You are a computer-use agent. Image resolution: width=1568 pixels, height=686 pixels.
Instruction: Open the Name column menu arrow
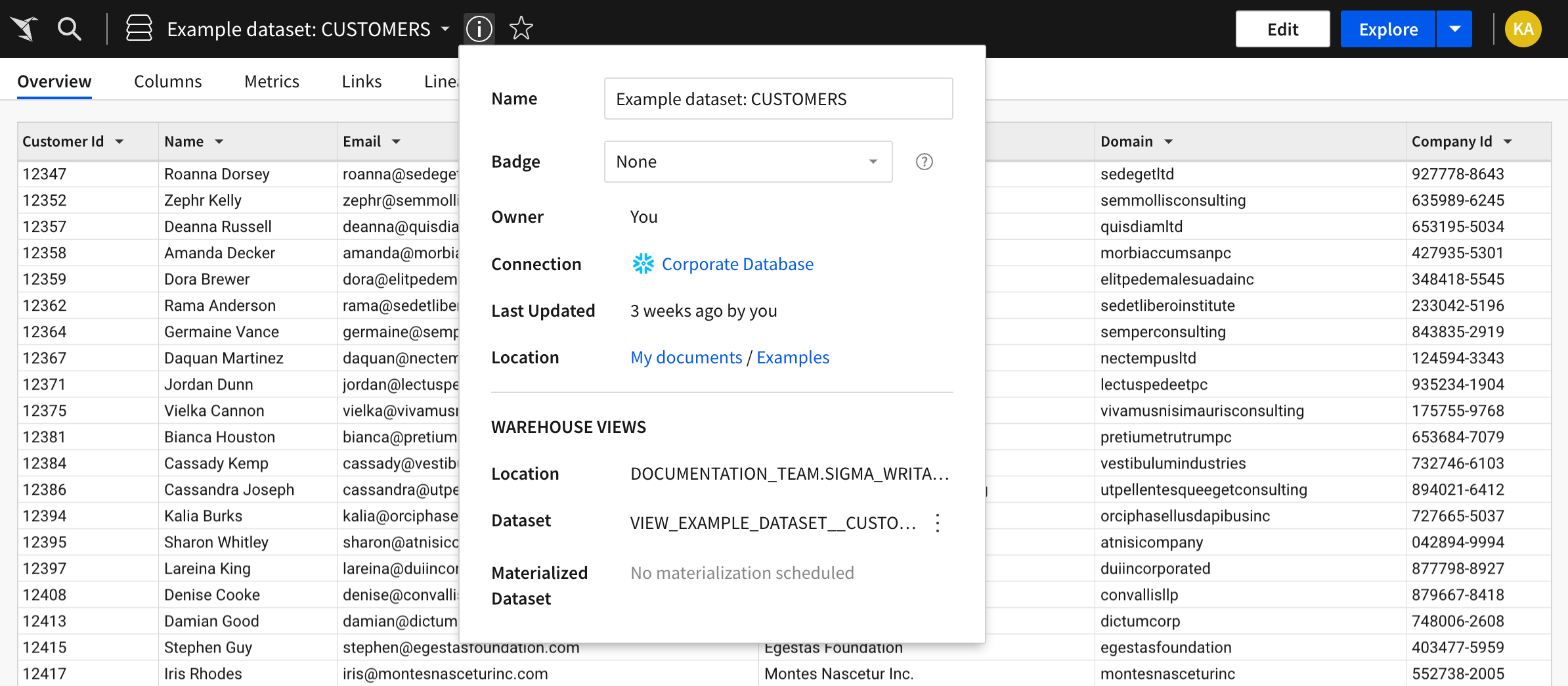pos(219,142)
